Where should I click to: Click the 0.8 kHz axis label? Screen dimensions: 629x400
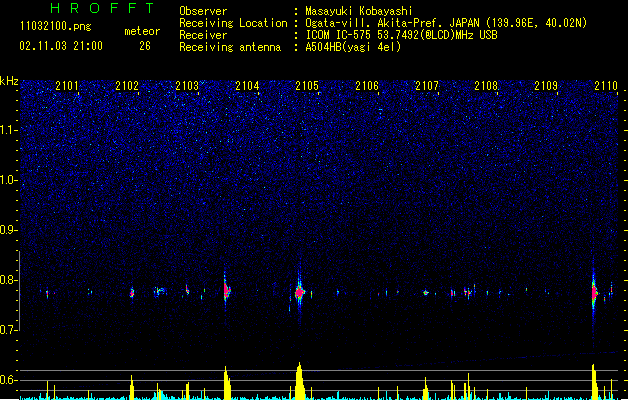click(x=9, y=280)
